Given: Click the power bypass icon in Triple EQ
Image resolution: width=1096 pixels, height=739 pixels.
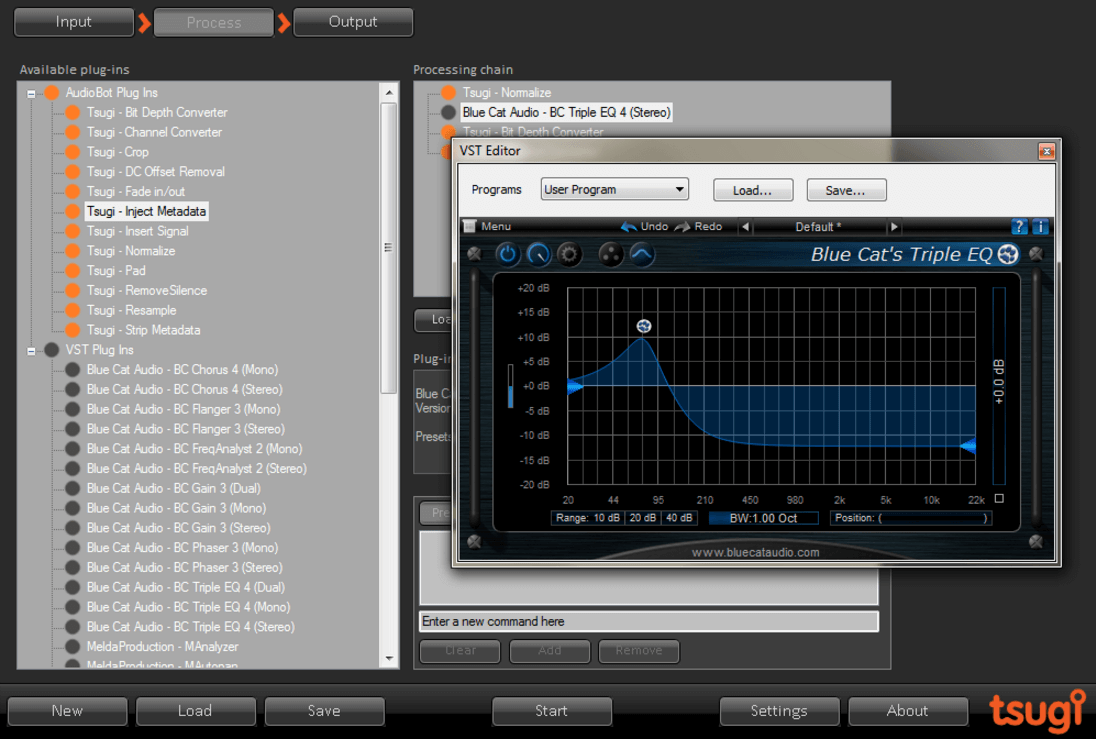Looking at the screenshot, I should coord(507,254).
